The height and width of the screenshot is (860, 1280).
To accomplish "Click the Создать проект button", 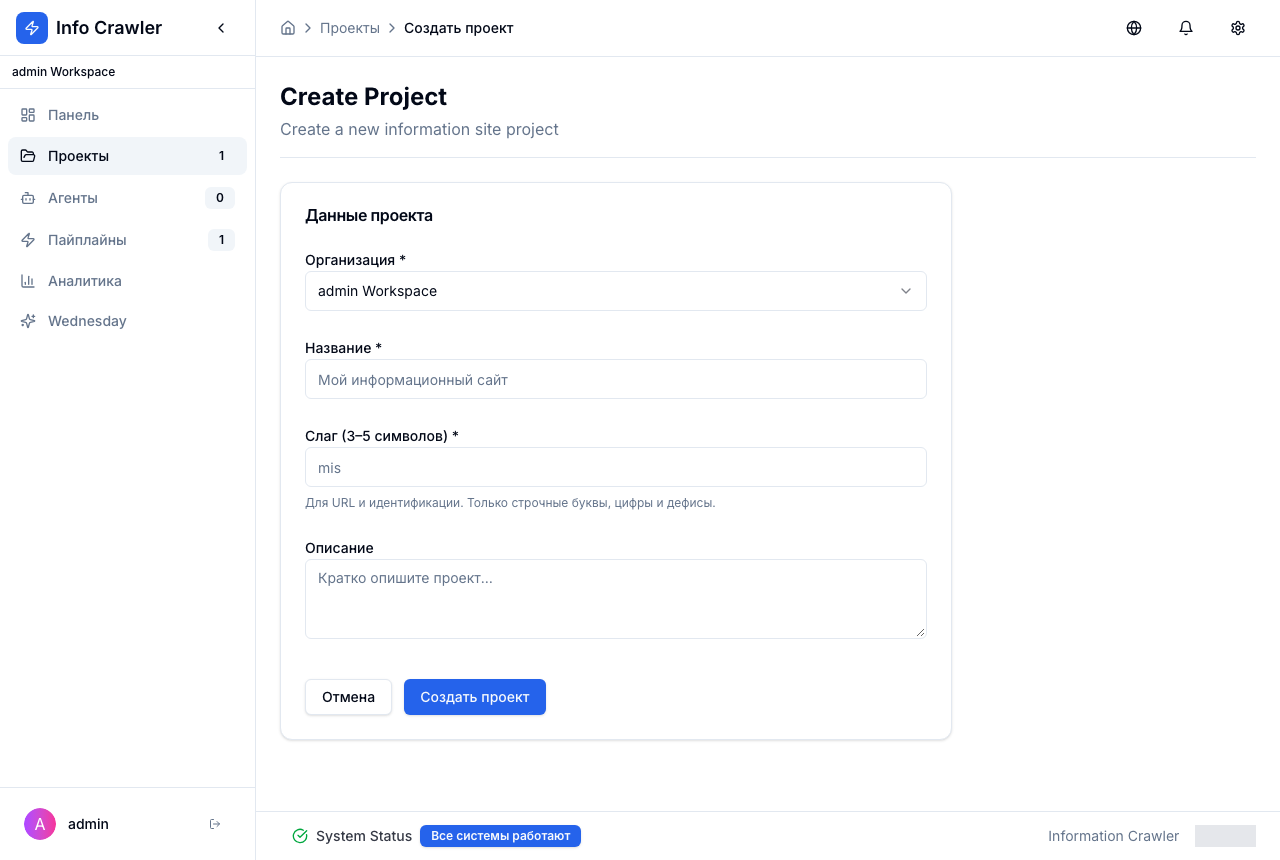I will (x=475, y=697).
